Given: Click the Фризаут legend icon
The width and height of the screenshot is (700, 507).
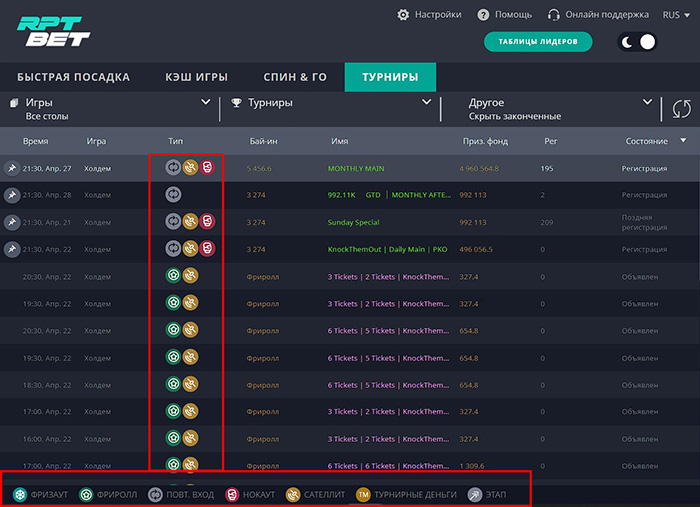Looking at the screenshot, I should coord(21,494).
